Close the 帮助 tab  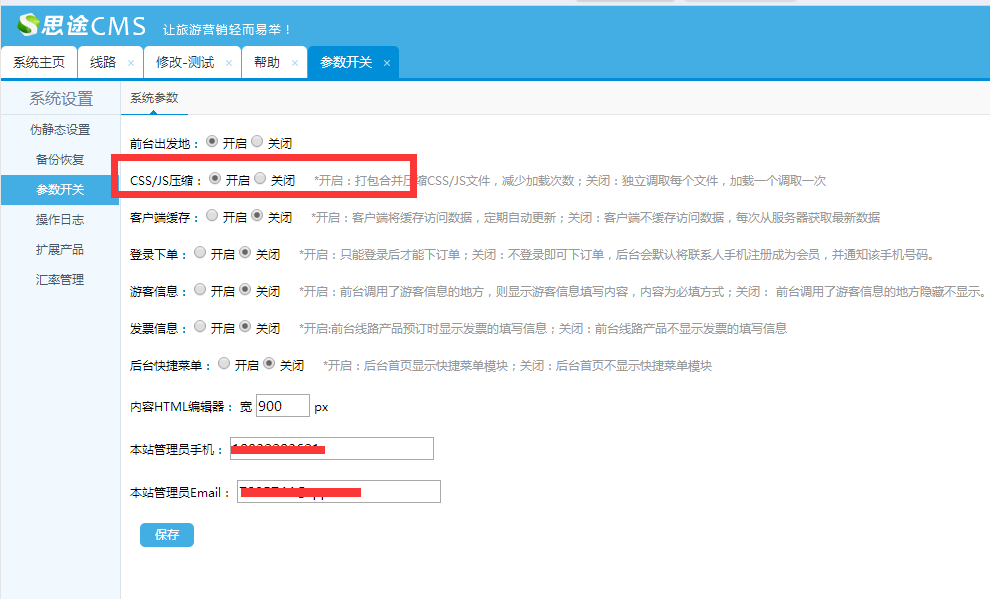[x=294, y=63]
